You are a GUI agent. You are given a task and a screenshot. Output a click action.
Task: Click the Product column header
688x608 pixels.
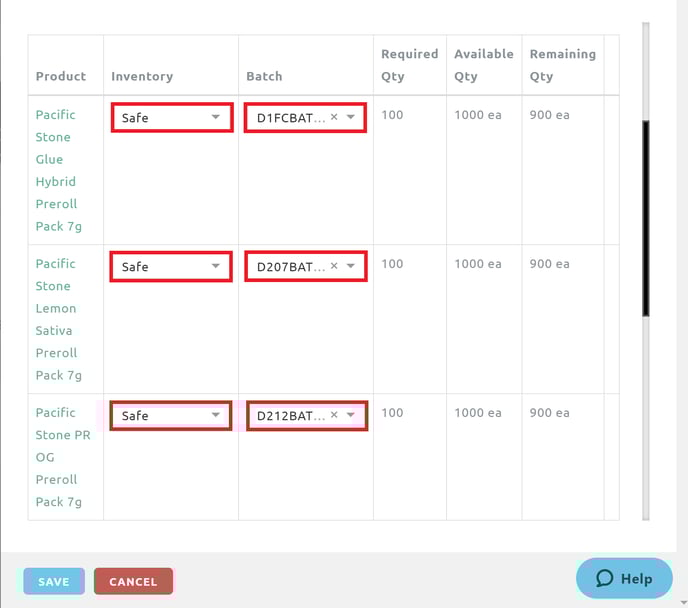[x=61, y=76]
